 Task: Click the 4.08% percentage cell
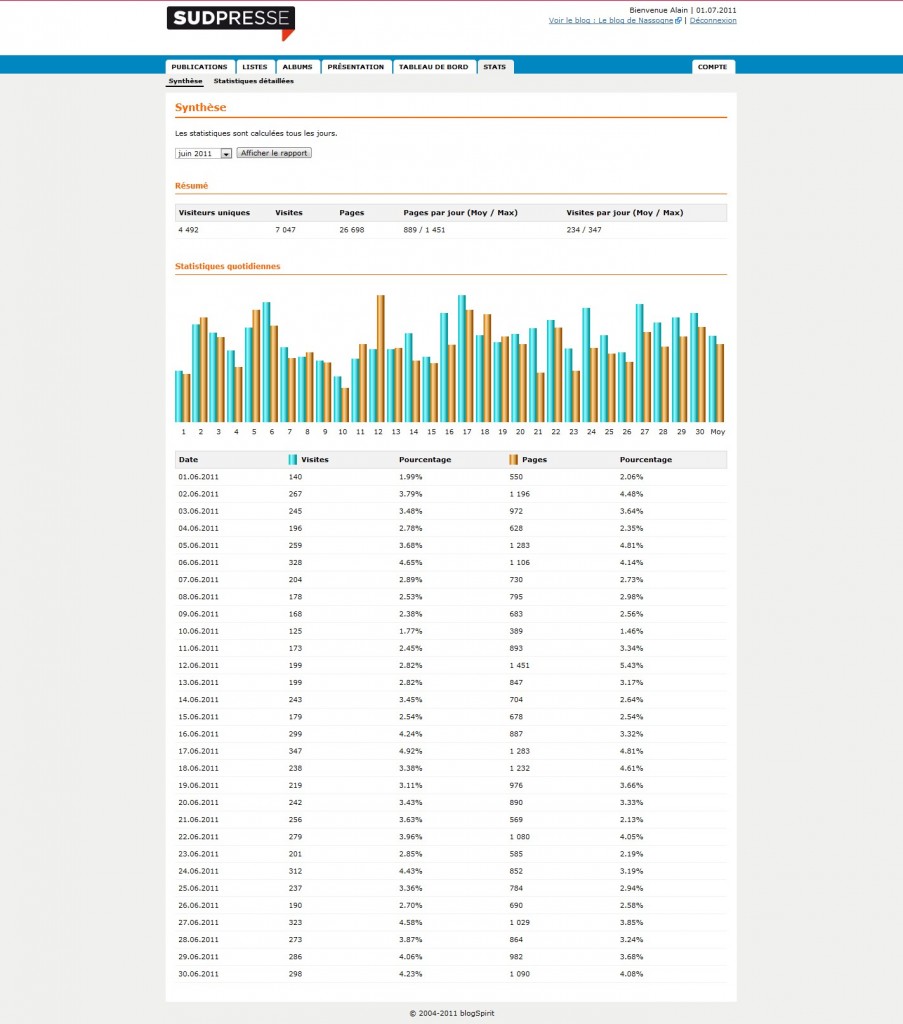(x=631, y=974)
